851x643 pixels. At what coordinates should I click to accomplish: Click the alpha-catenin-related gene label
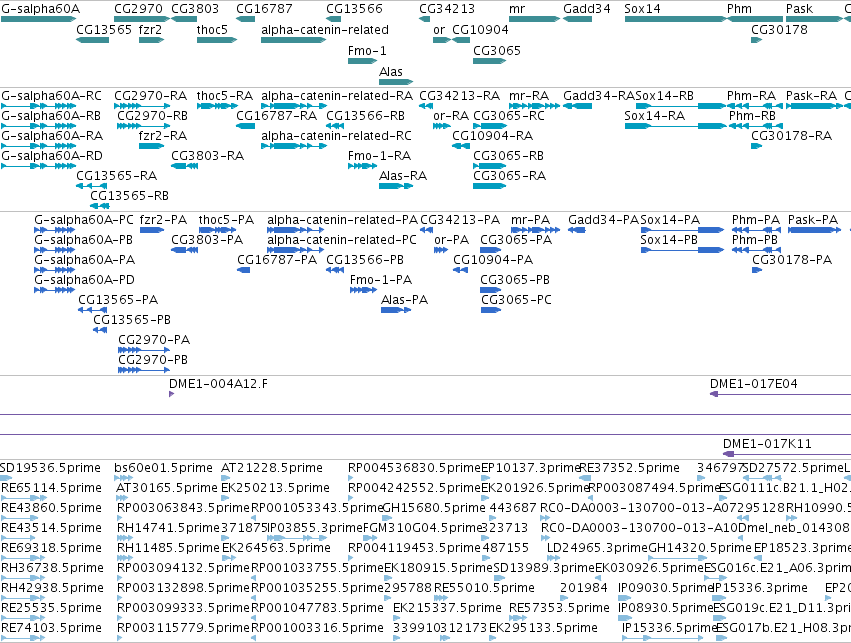coord(325,30)
